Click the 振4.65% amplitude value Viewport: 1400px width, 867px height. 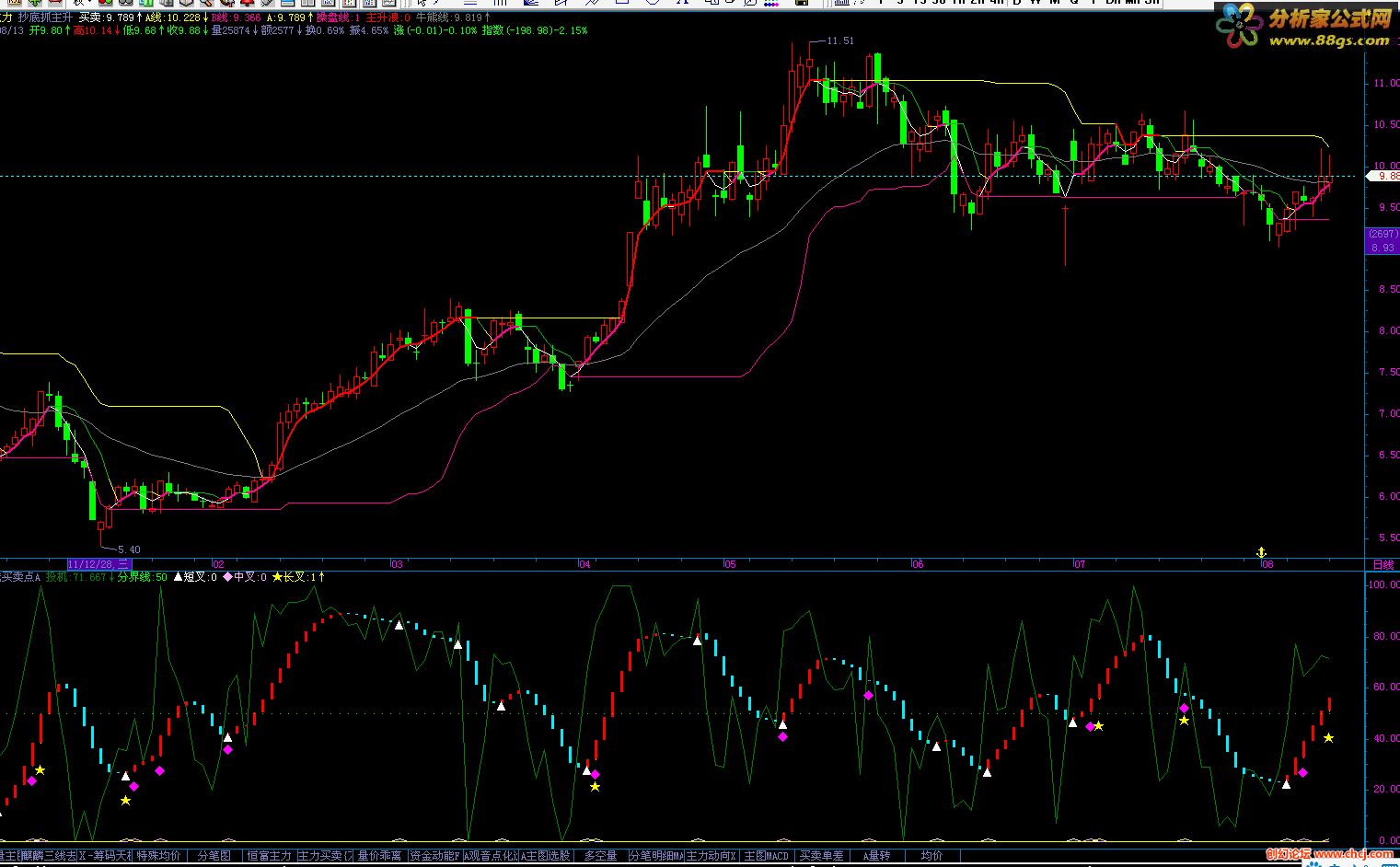pos(369,30)
